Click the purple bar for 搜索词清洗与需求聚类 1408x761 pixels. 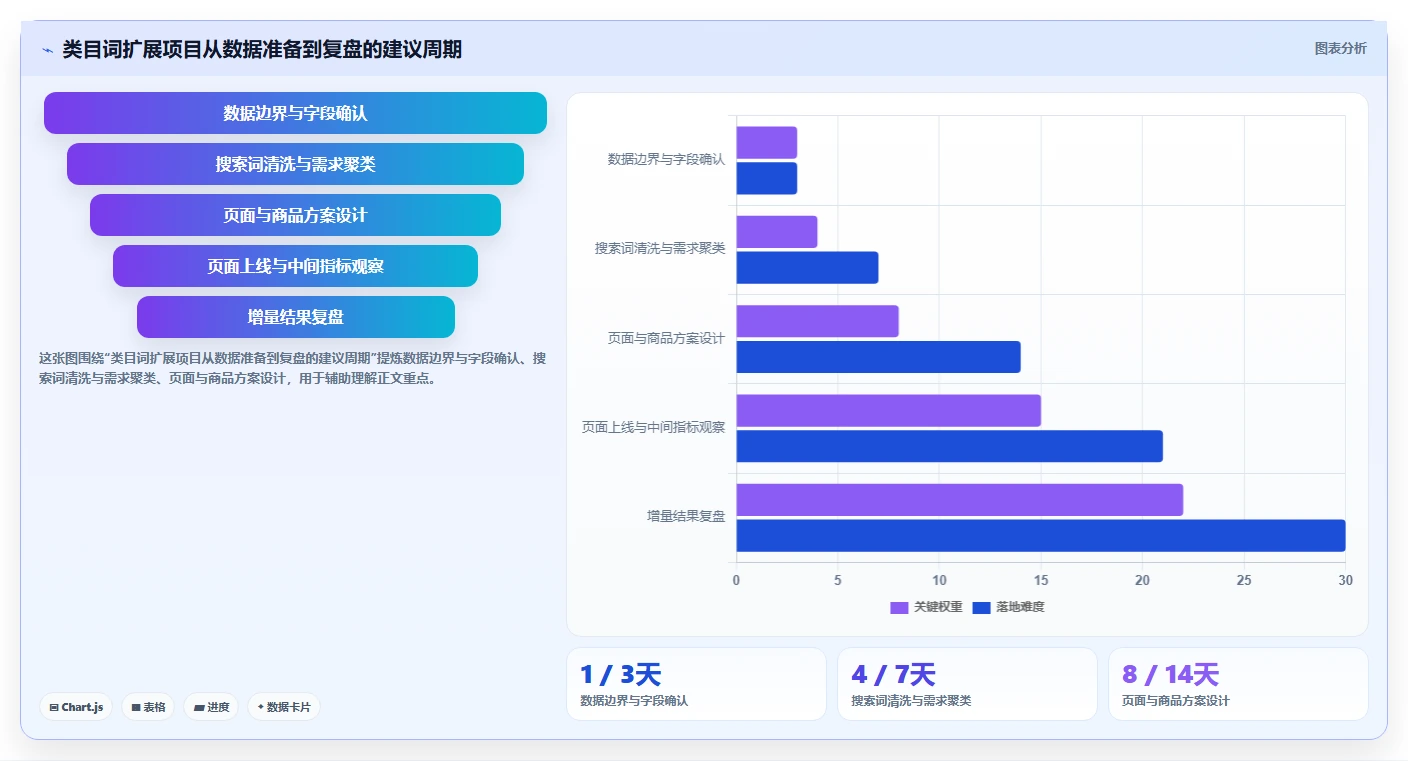777,232
